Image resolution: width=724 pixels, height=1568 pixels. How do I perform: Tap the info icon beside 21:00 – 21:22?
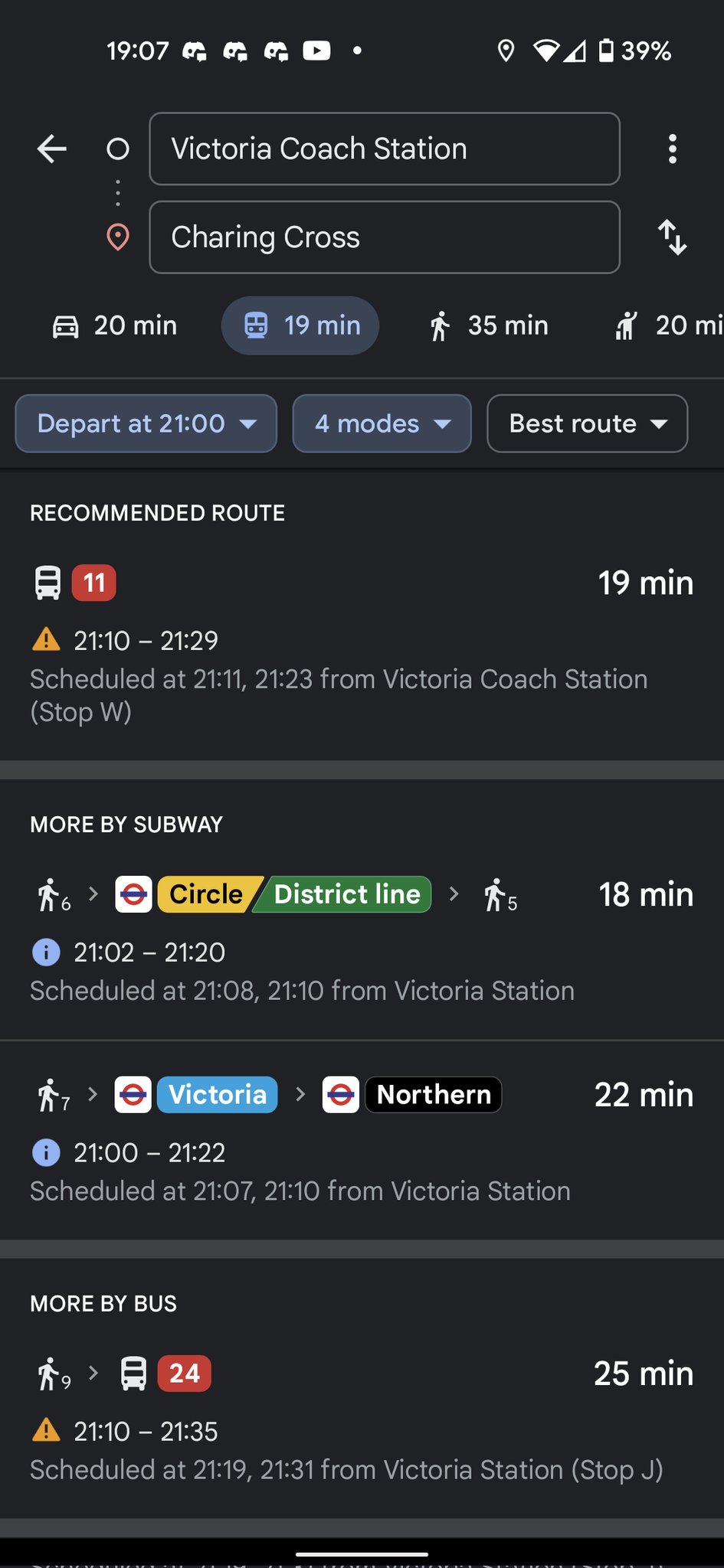(x=46, y=1152)
